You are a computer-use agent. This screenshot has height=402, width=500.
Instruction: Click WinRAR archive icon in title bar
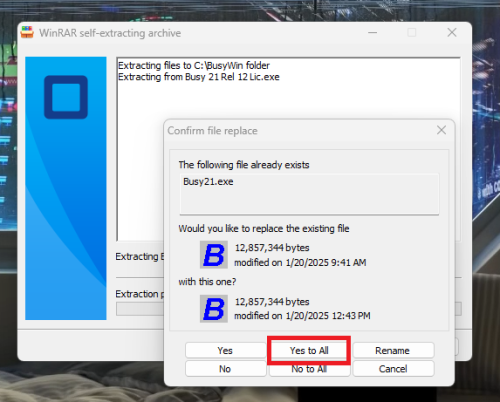27,33
